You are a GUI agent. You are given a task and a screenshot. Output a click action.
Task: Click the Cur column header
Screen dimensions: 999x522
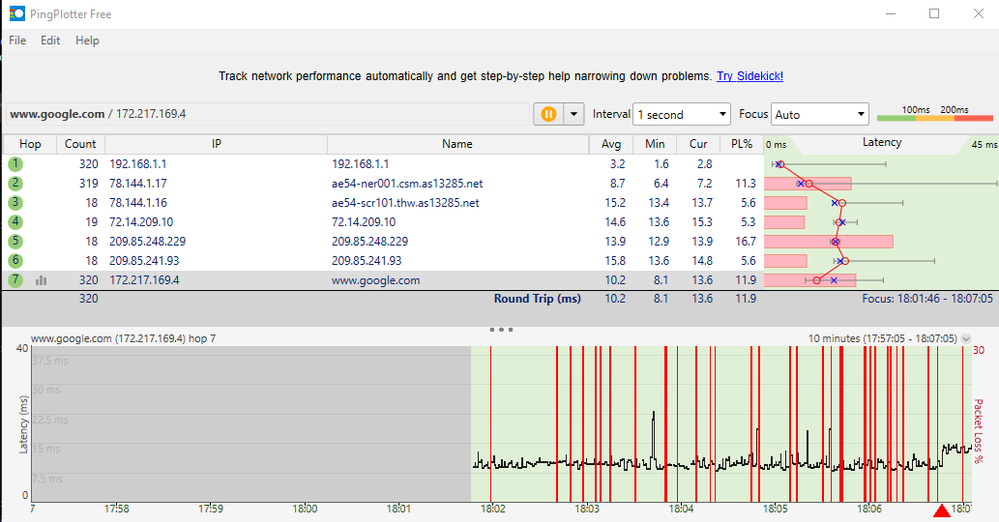[x=698, y=144]
